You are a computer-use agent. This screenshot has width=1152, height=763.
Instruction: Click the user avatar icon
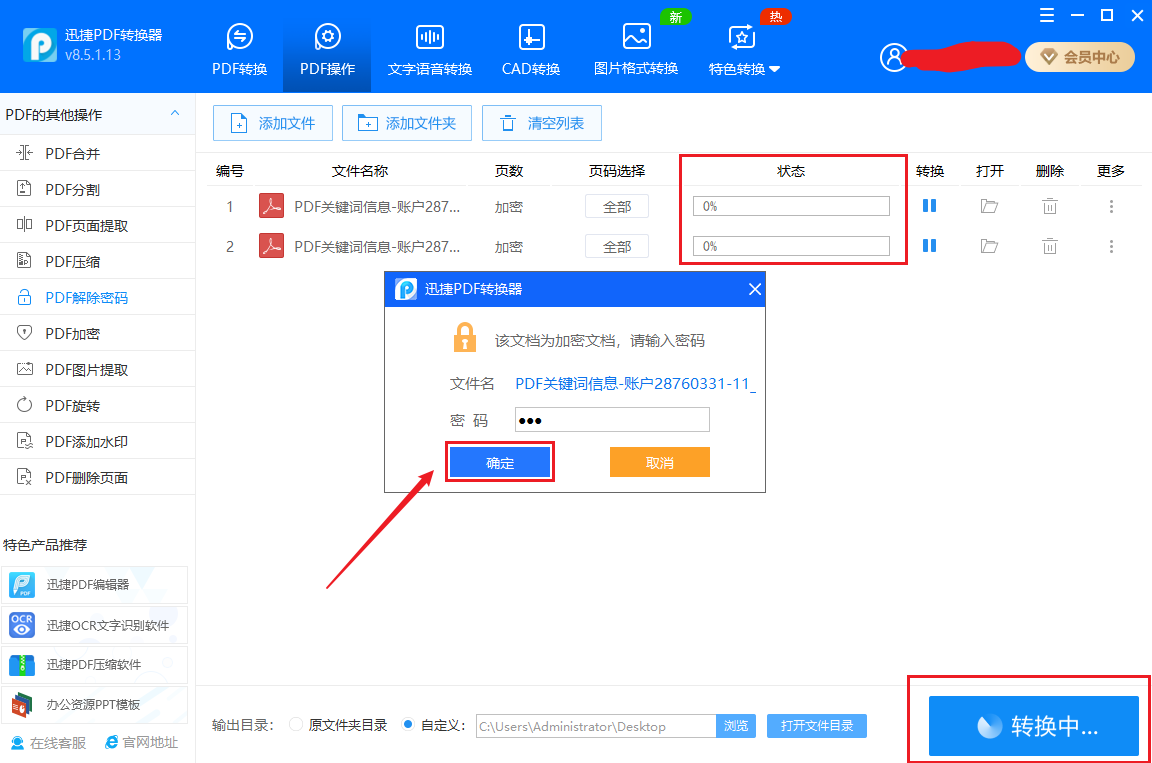tap(893, 57)
